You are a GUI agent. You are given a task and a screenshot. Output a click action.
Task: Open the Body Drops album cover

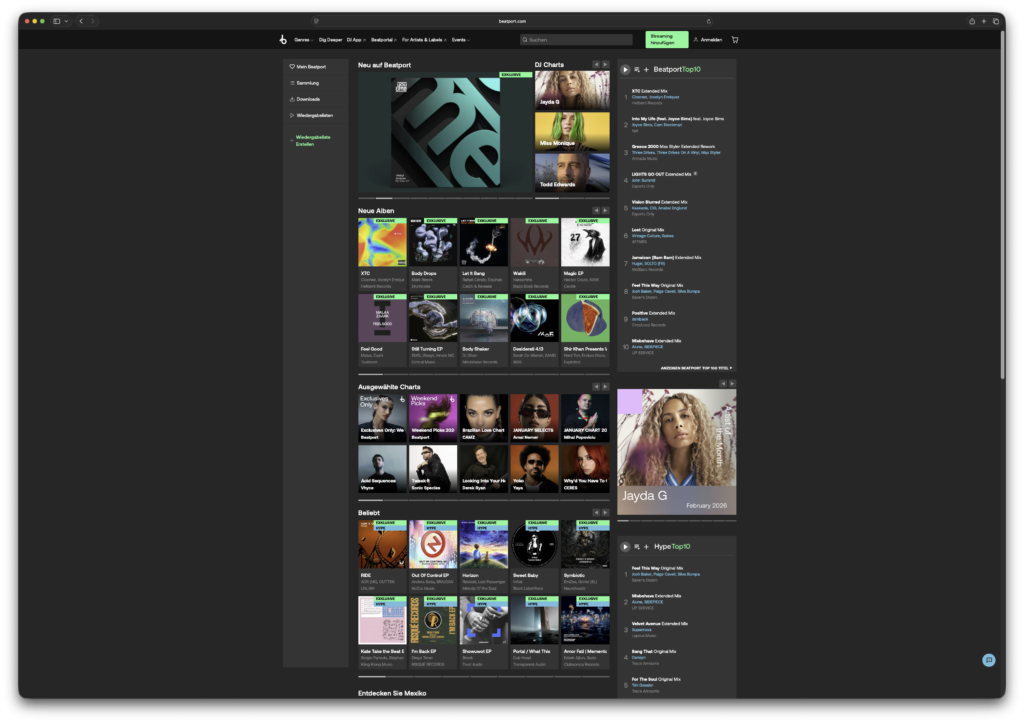click(433, 242)
